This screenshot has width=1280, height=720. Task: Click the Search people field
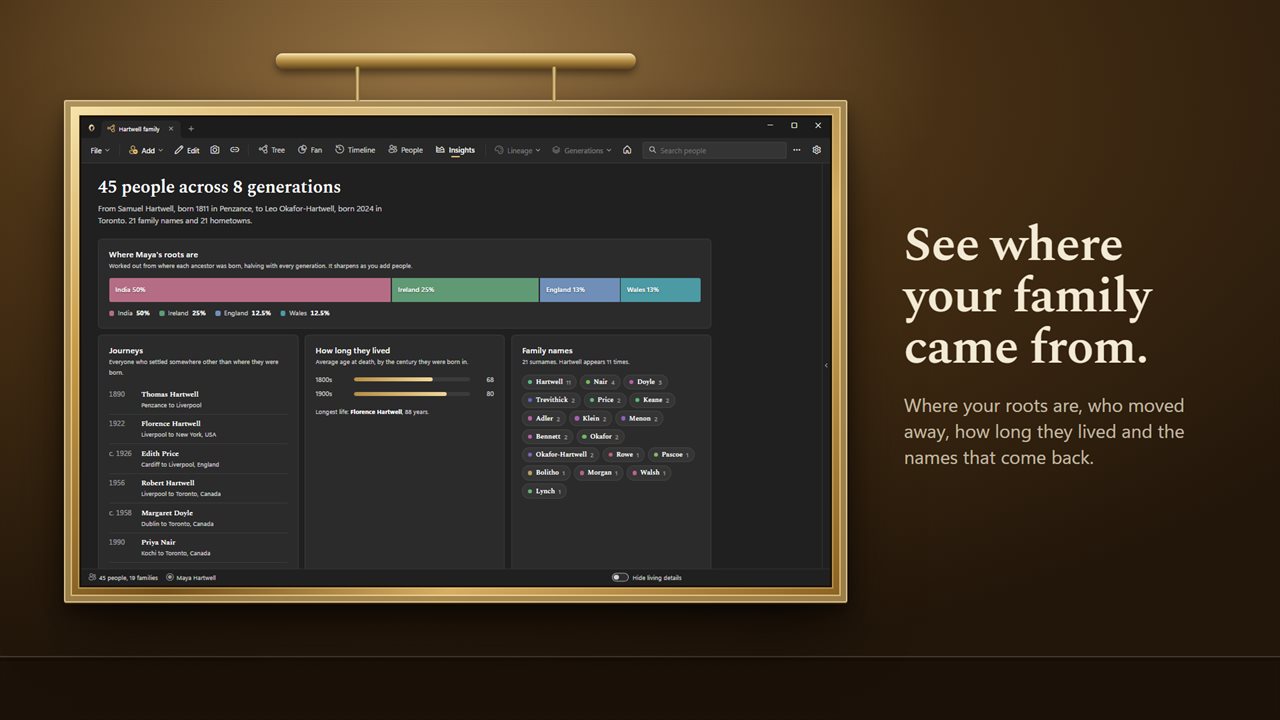tap(714, 150)
